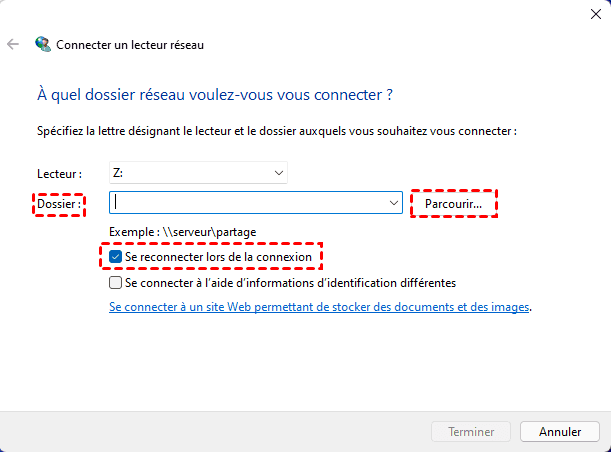Open the 'Se connecter à un site Web' link
The width and height of the screenshot is (611, 452).
(318, 308)
